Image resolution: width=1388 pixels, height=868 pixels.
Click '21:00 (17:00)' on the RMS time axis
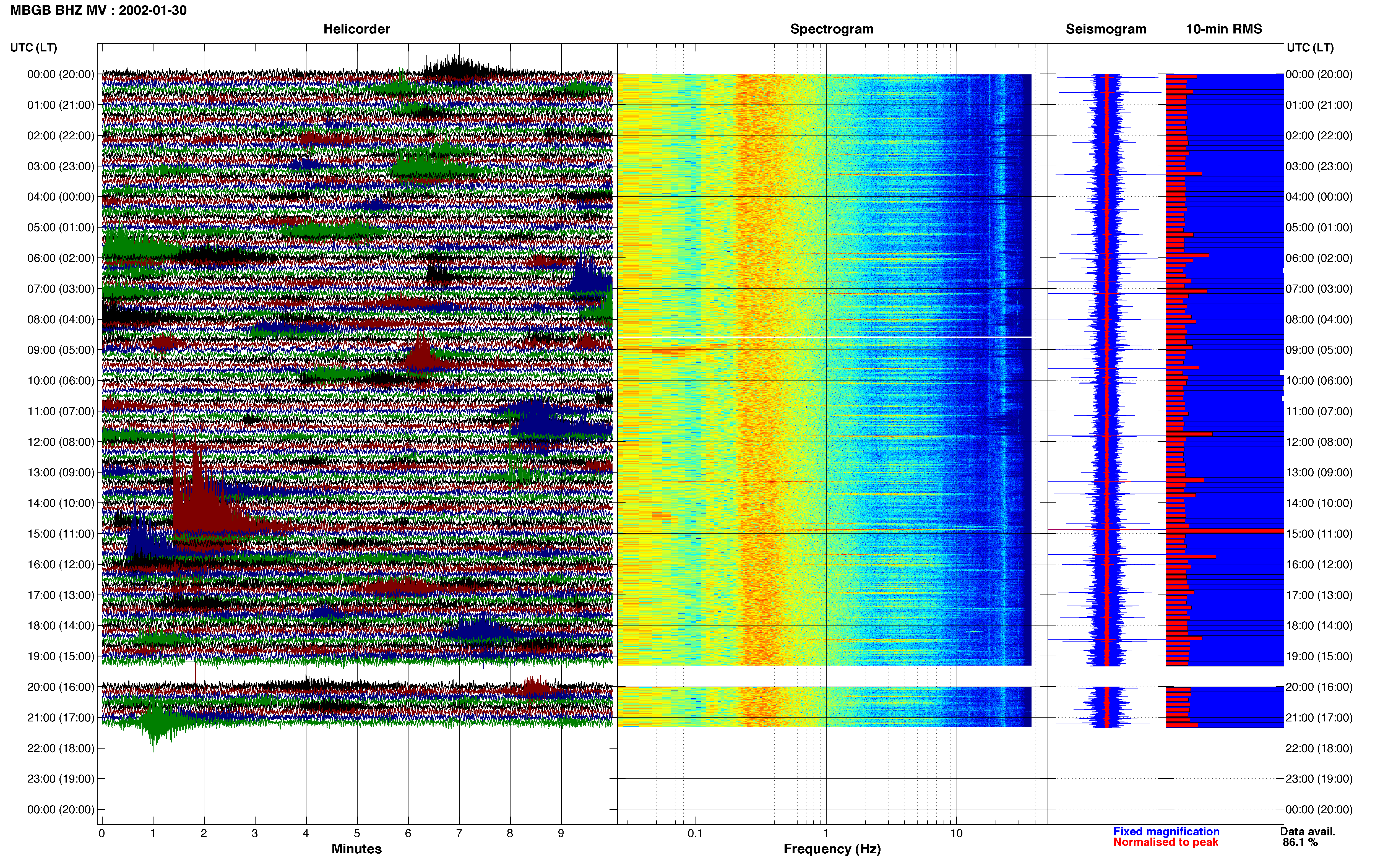(x=1319, y=718)
